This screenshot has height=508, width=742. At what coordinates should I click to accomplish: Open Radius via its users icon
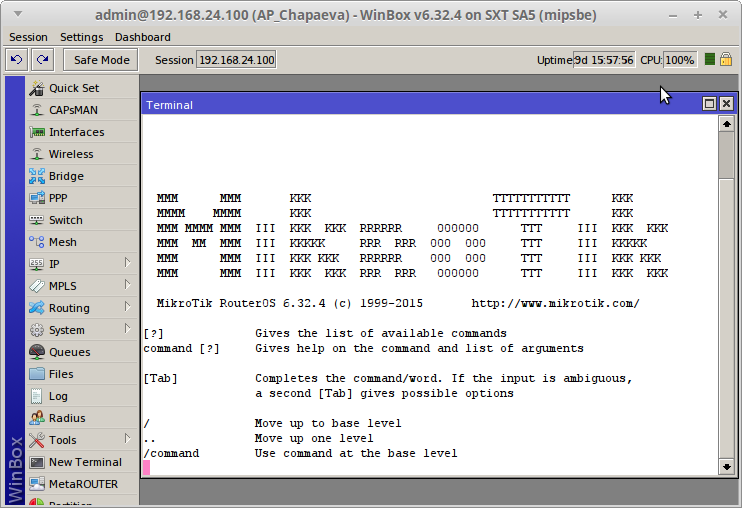36,418
